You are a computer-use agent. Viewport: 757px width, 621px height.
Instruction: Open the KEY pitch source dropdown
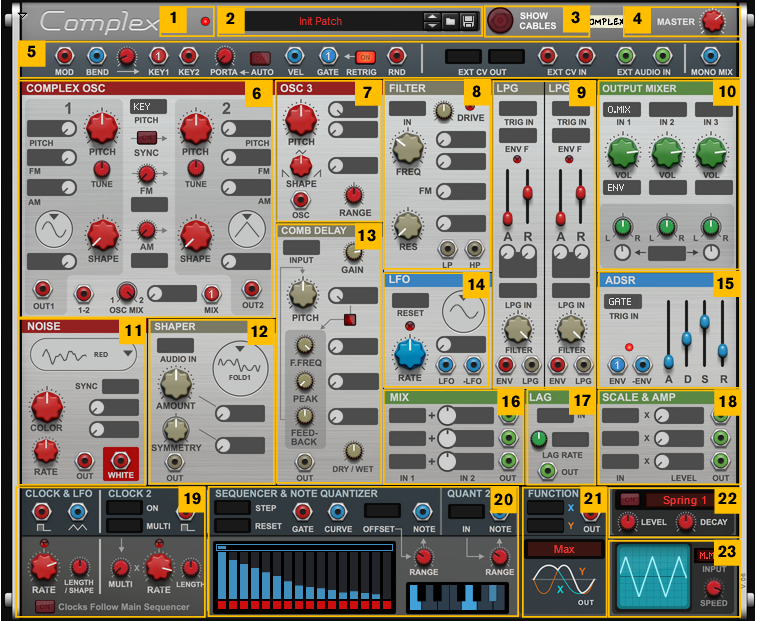pos(148,107)
